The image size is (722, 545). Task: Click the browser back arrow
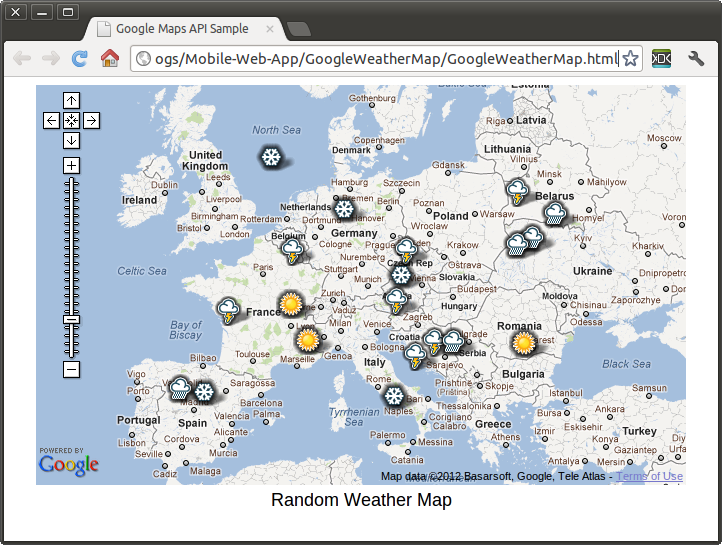point(22,58)
